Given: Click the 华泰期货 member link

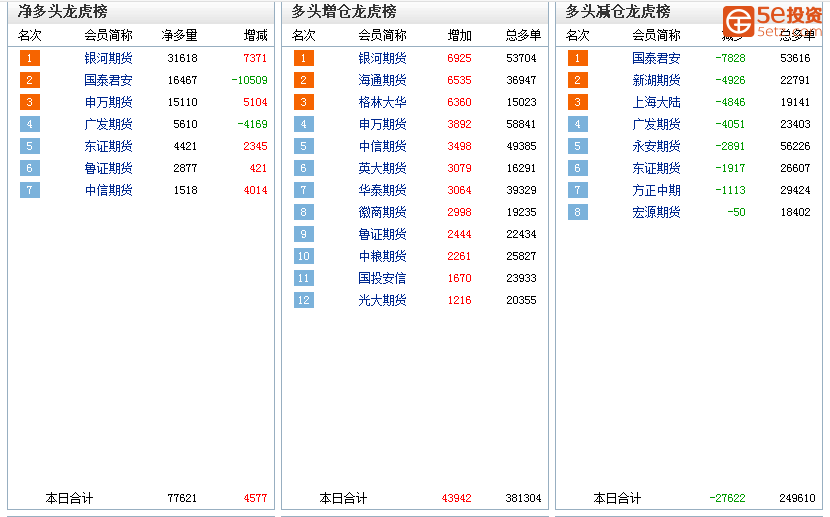Looking at the screenshot, I should tap(382, 190).
